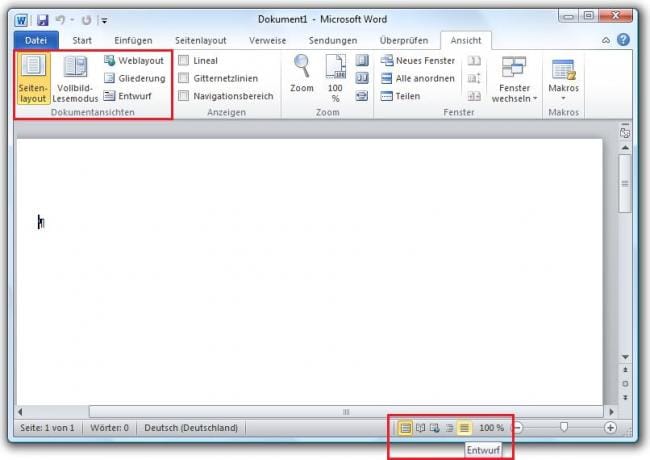This screenshot has height=460, width=650.
Task: Open the undo history dropdown arrow
Action: click(x=73, y=19)
